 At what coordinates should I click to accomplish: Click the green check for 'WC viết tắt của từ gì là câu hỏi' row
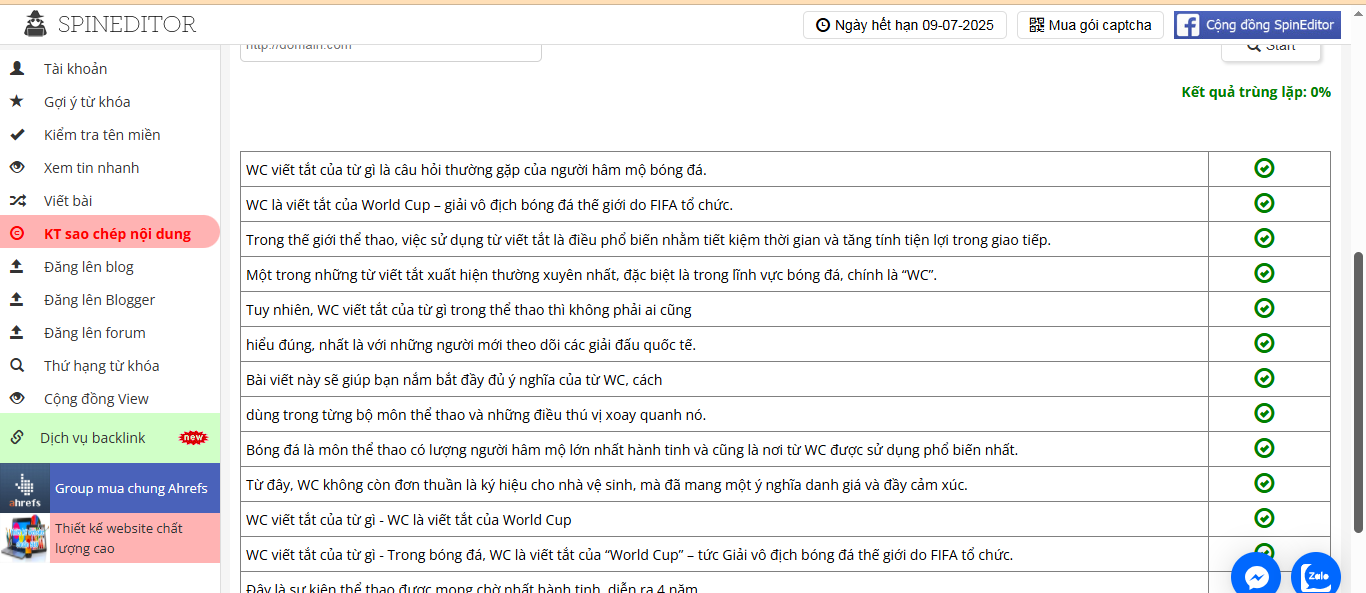pyautogui.click(x=1264, y=168)
